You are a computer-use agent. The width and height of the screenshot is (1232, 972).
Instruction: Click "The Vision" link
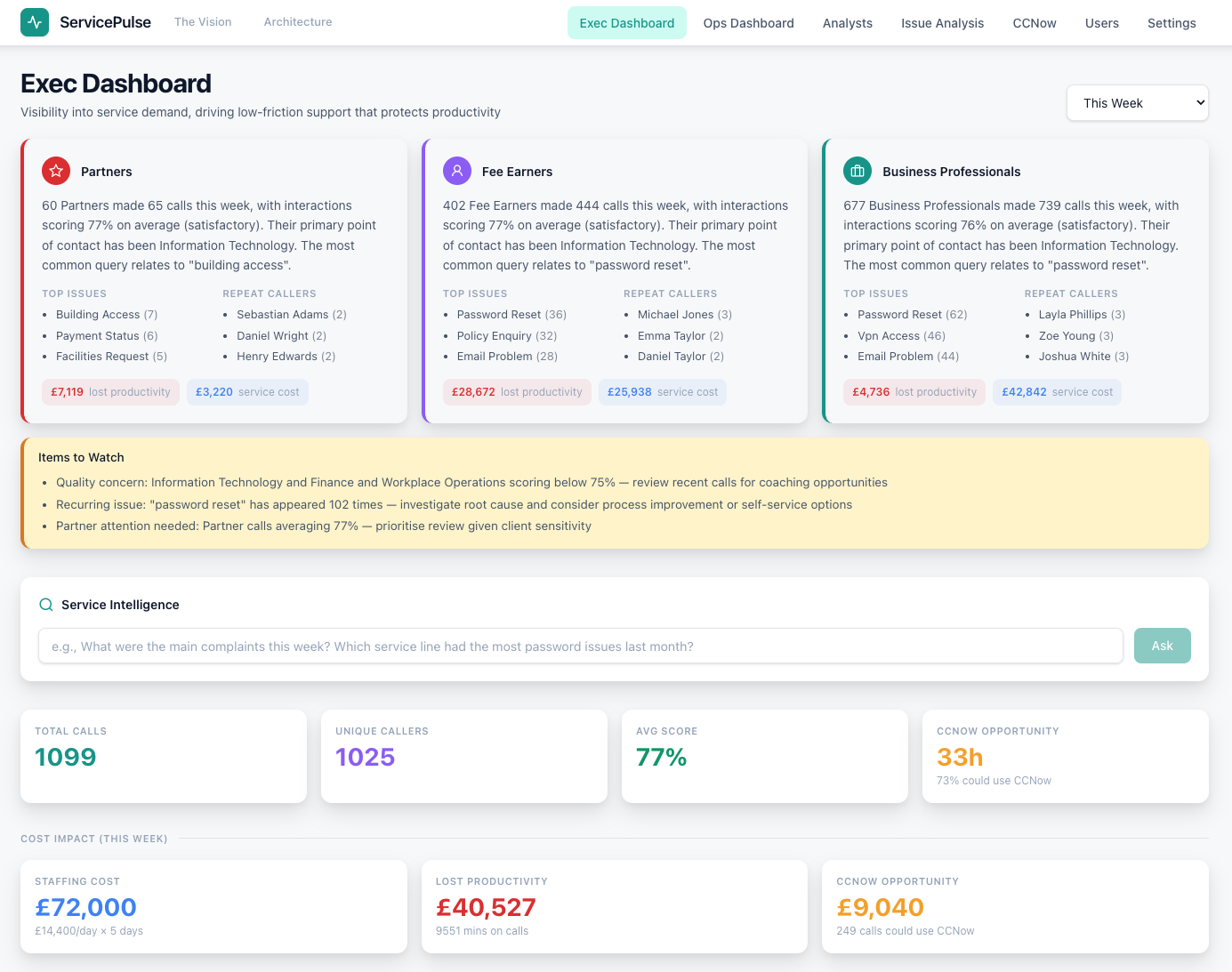click(x=202, y=21)
